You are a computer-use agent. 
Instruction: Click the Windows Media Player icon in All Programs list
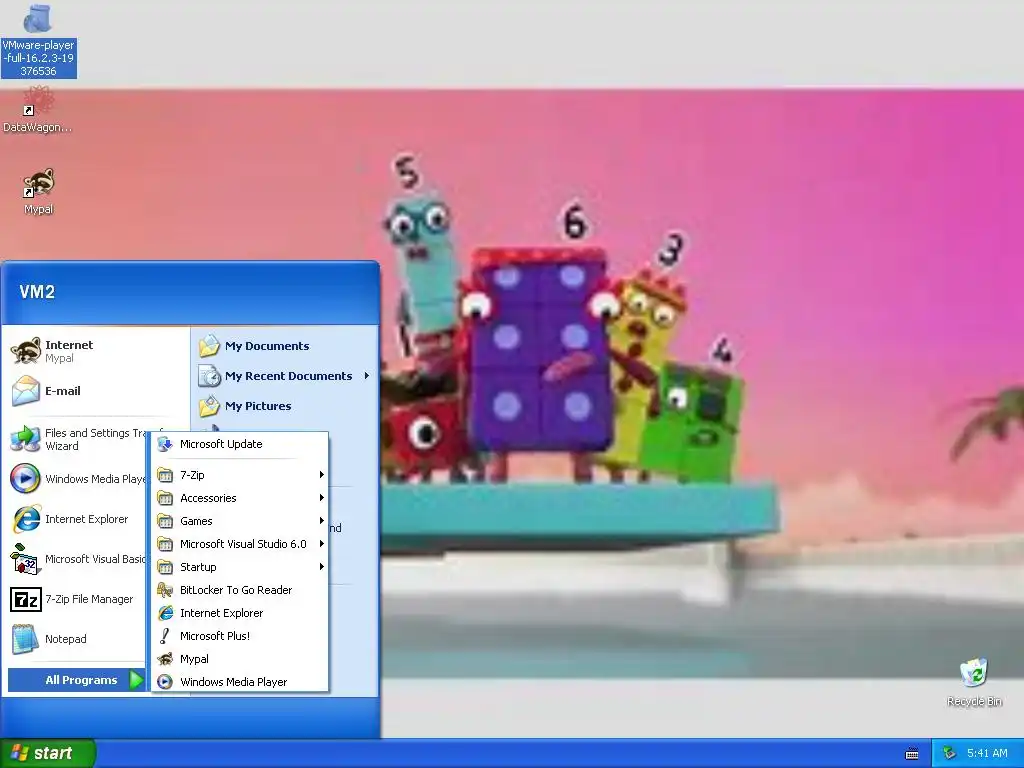pyautogui.click(x=165, y=682)
